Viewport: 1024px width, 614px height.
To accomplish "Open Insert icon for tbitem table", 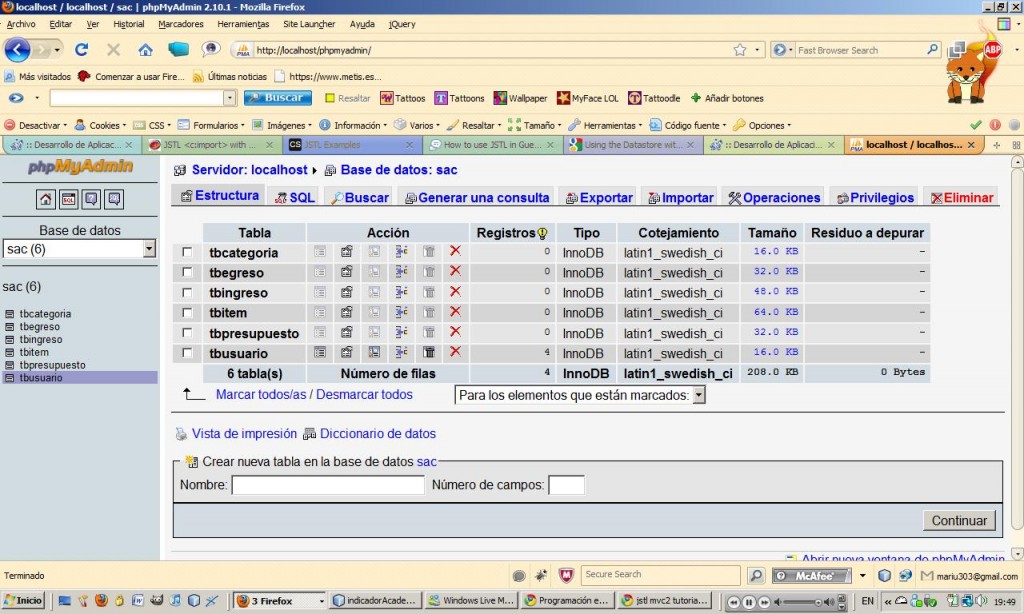I will tap(400, 312).
